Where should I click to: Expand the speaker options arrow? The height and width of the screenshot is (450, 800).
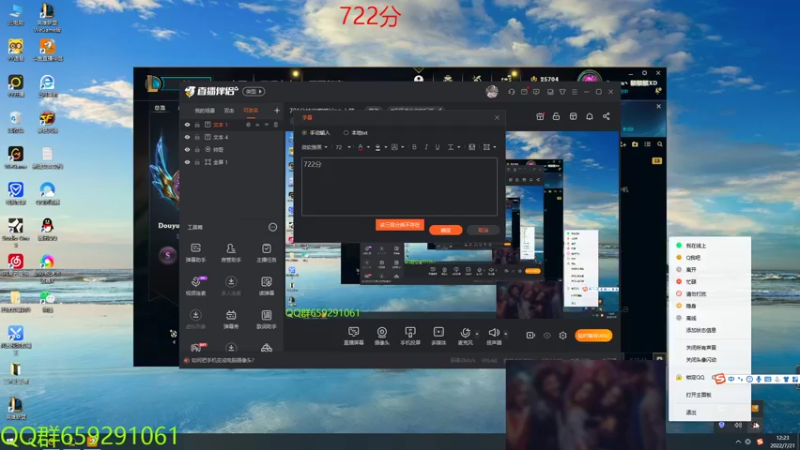coord(506,334)
